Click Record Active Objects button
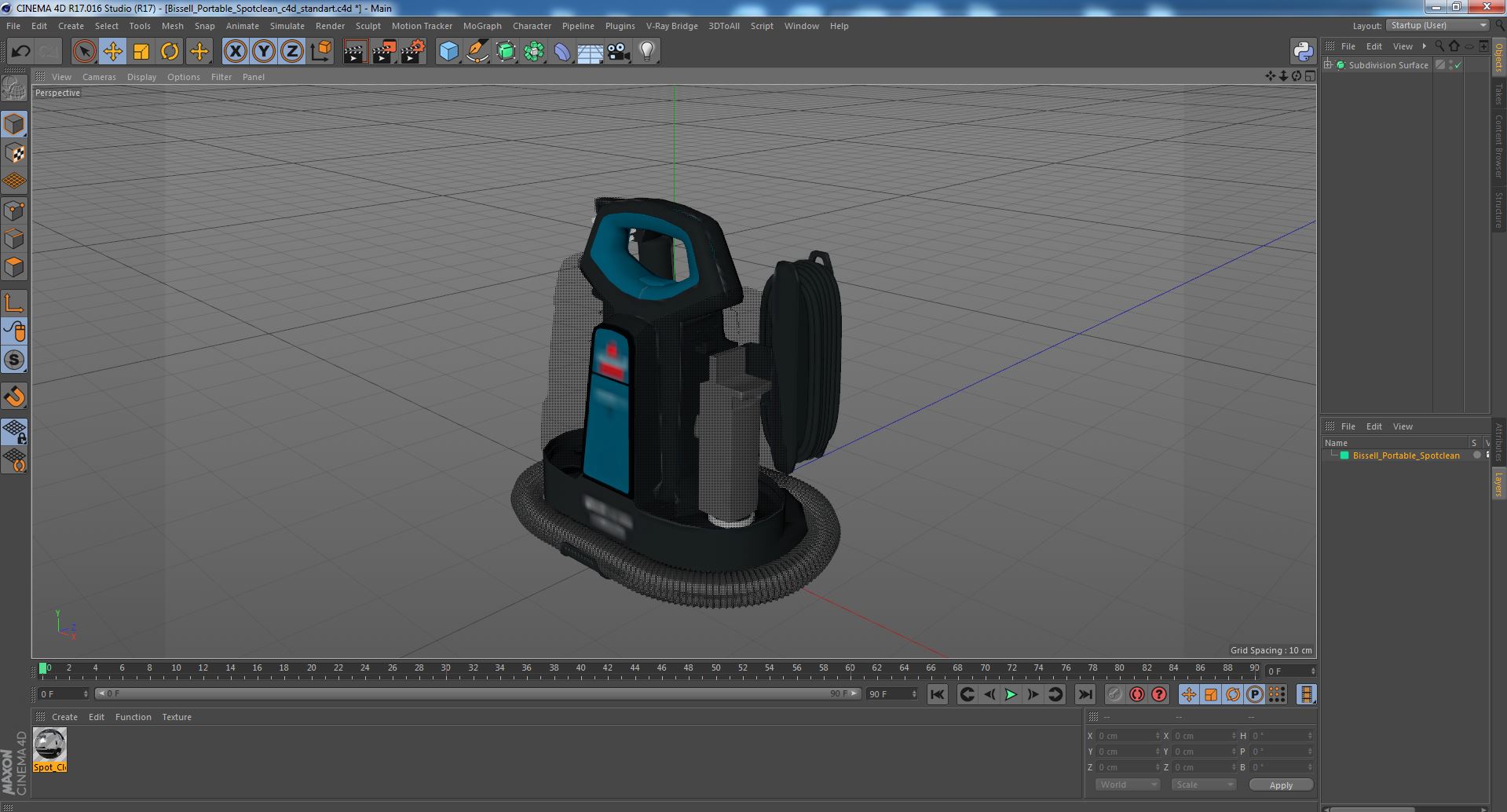This screenshot has width=1507, height=812. coord(1114,694)
